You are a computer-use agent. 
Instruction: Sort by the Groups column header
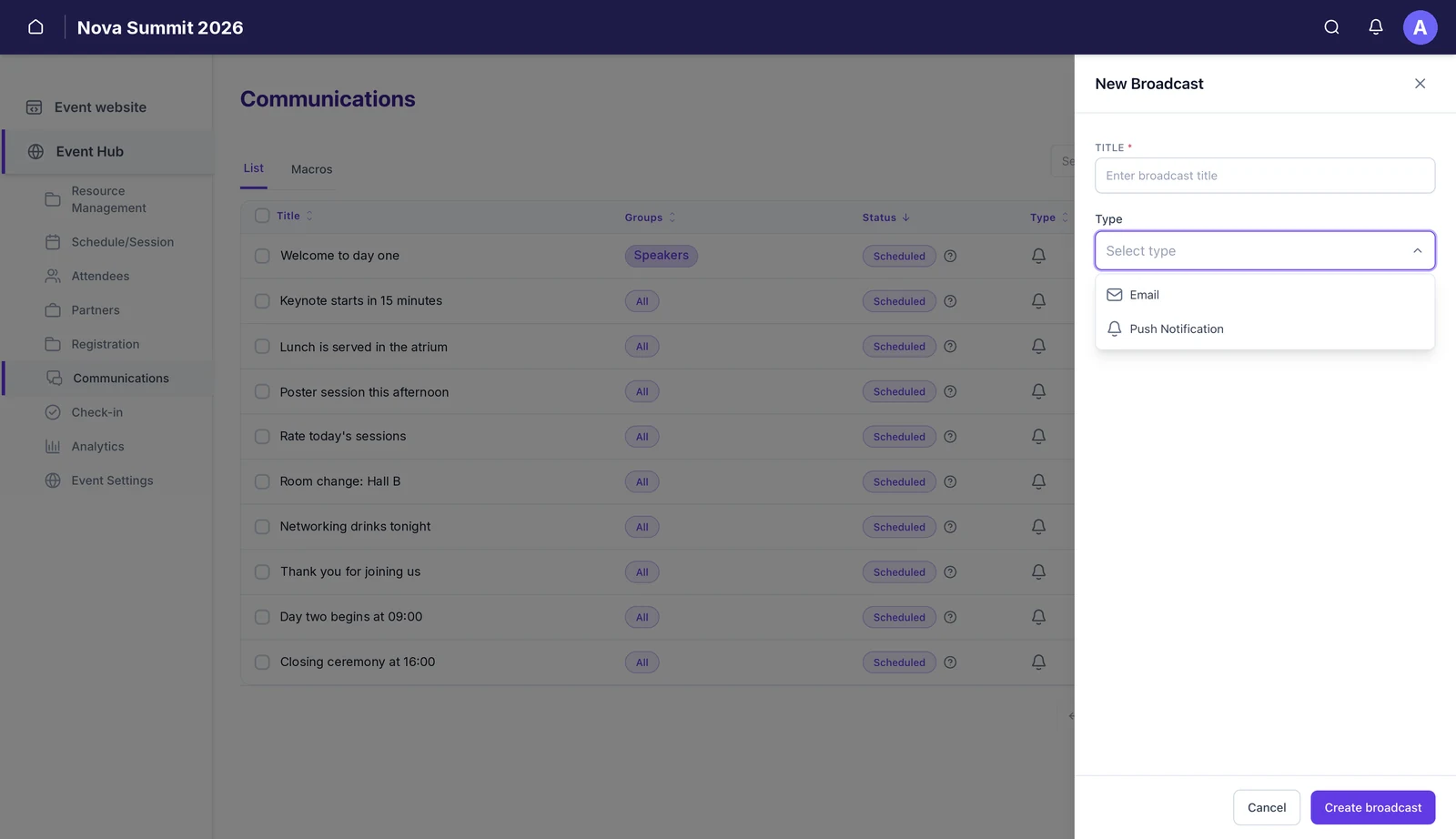[x=650, y=217]
